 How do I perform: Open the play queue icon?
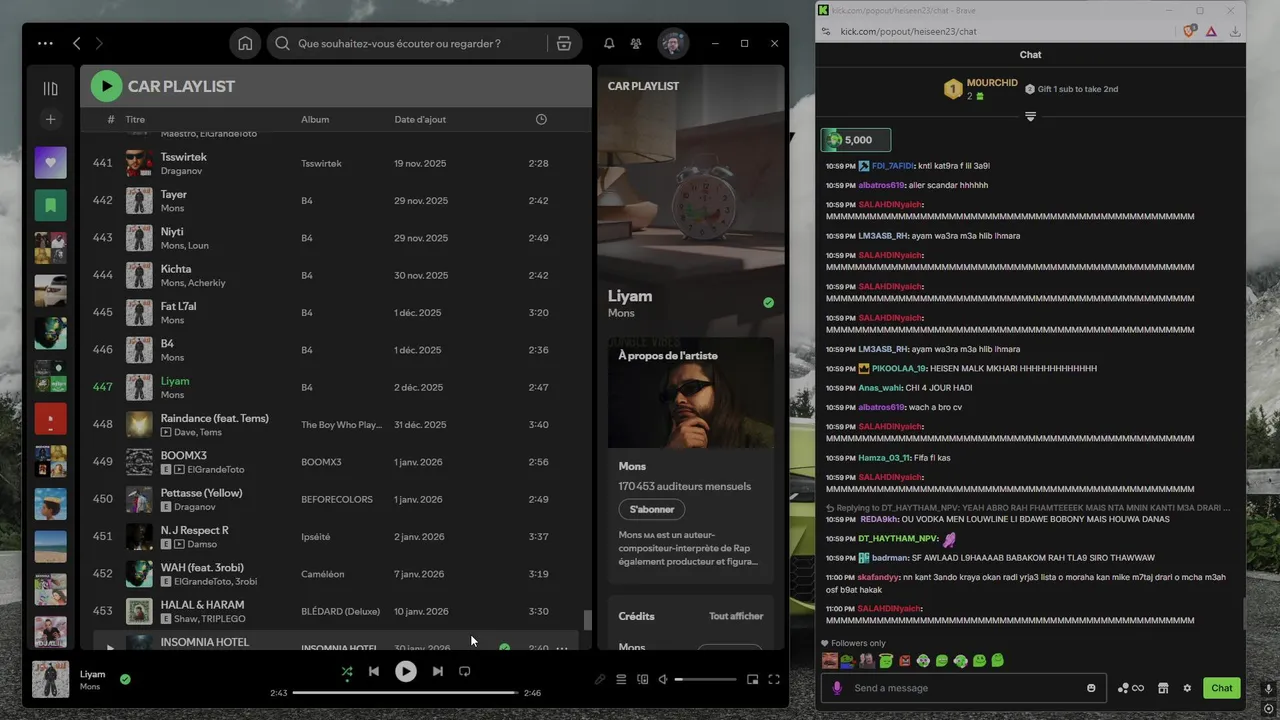tap(621, 680)
